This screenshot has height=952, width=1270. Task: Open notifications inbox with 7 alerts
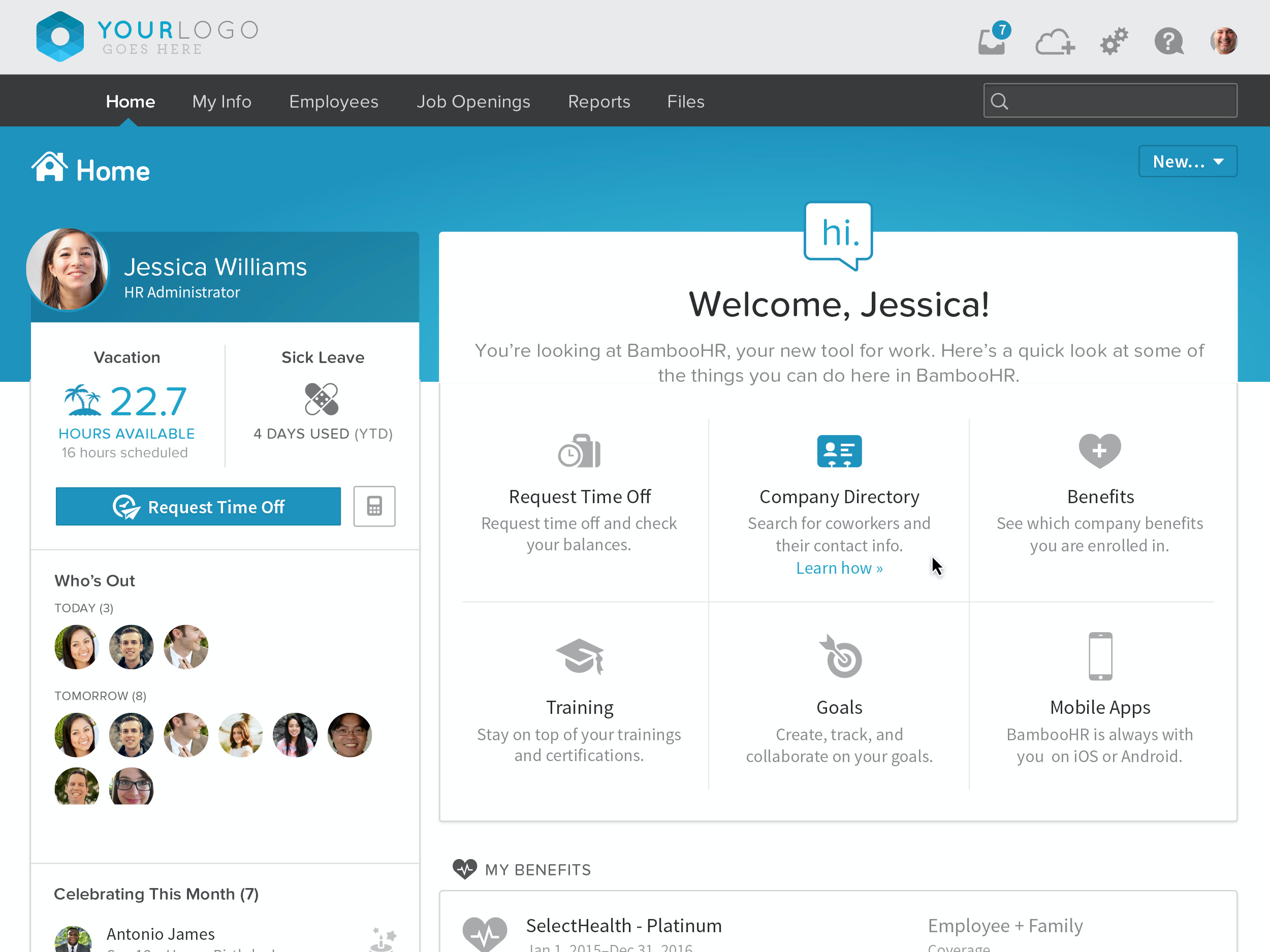(x=993, y=40)
